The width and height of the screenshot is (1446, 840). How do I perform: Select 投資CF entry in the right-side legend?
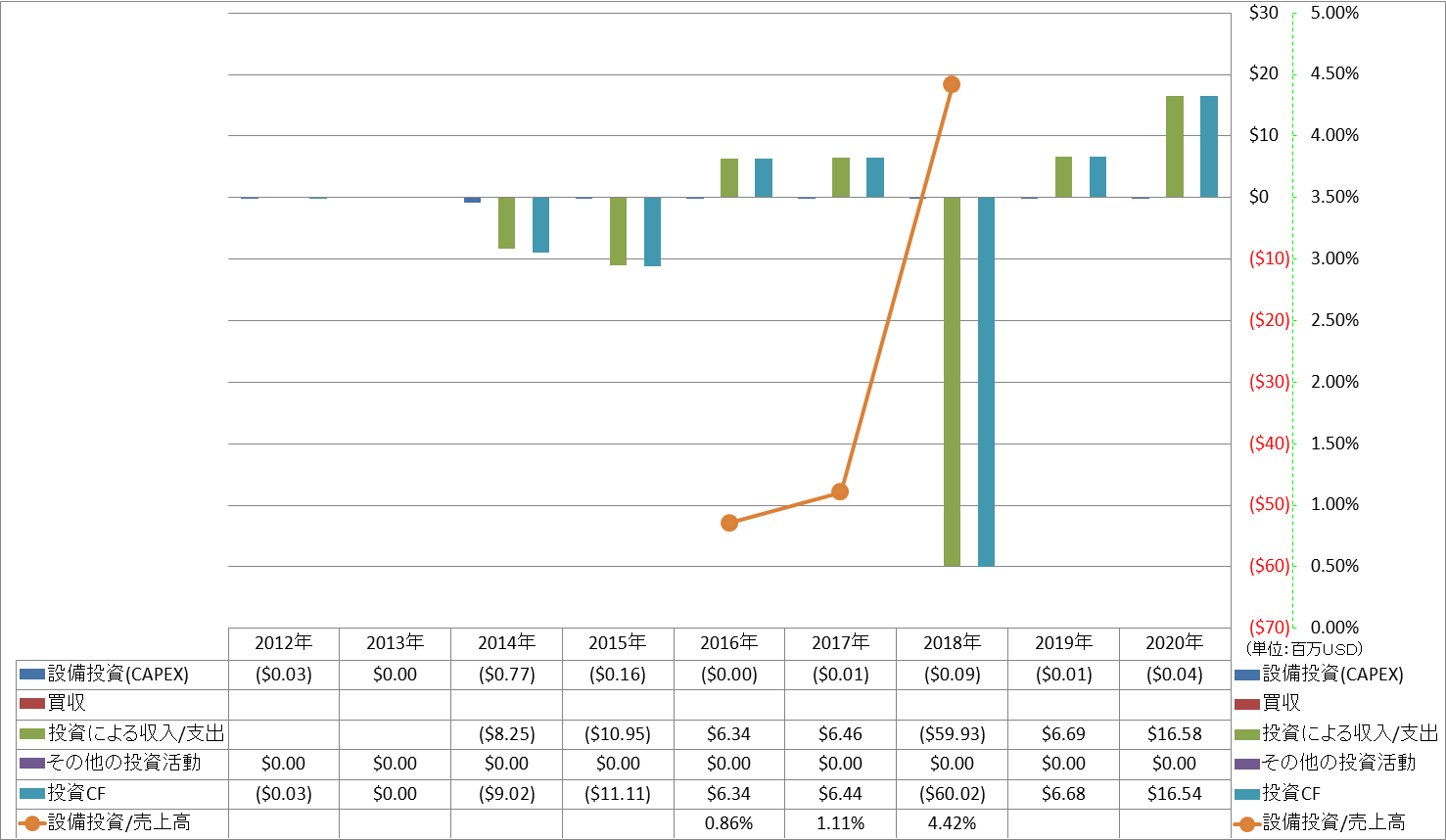[1278, 793]
